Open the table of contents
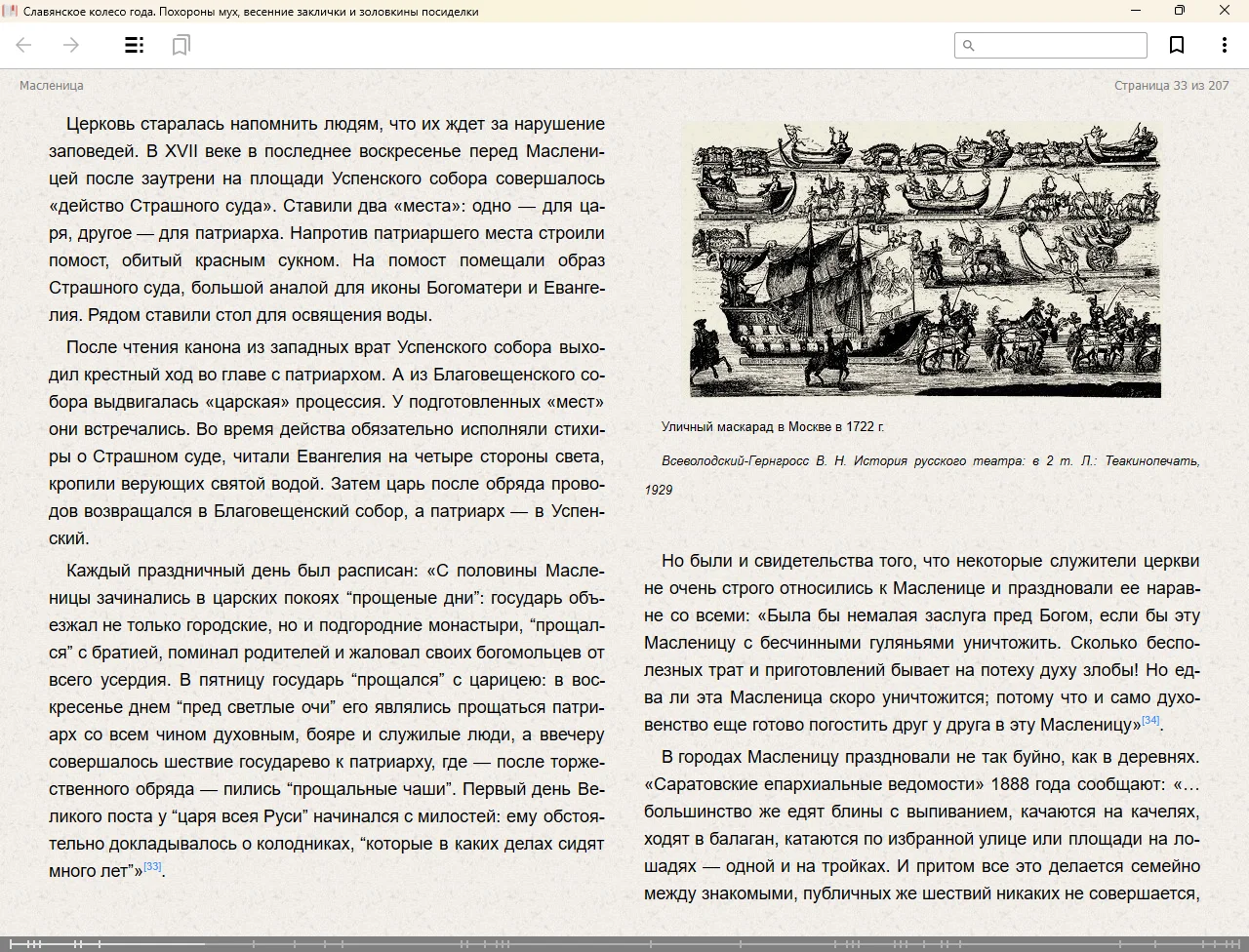This screenshot has width=1249, height=952. [x=135, y=45]
